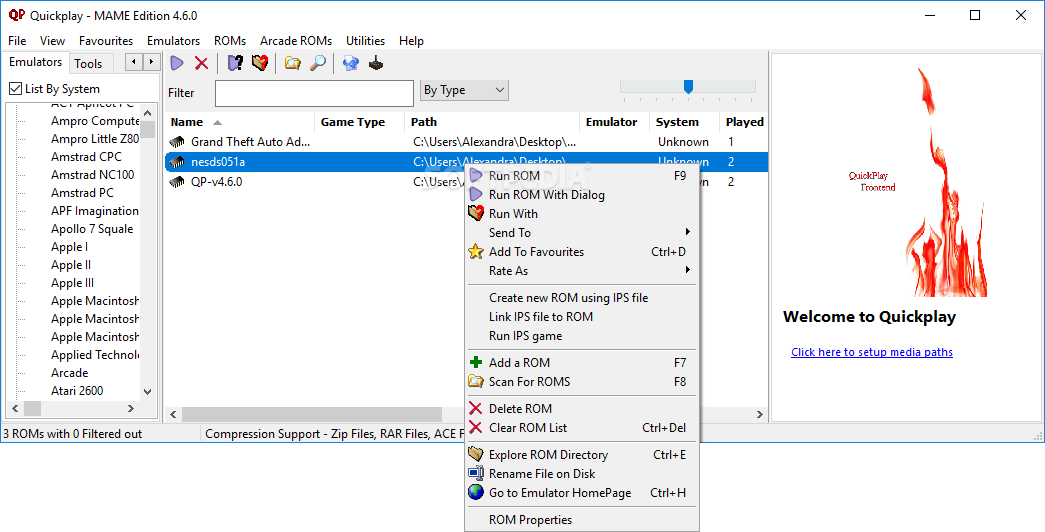This screenshot has height=532, width=1045.
Task: Click the Filter text input field
Action: [x=314, y=93]
